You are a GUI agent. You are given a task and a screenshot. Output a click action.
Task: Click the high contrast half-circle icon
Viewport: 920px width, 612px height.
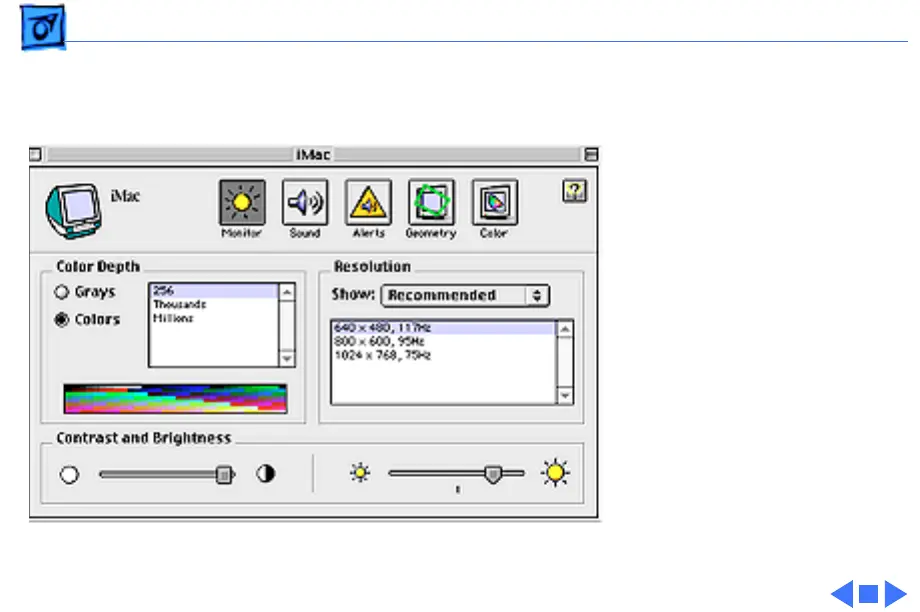pos(265,474)
